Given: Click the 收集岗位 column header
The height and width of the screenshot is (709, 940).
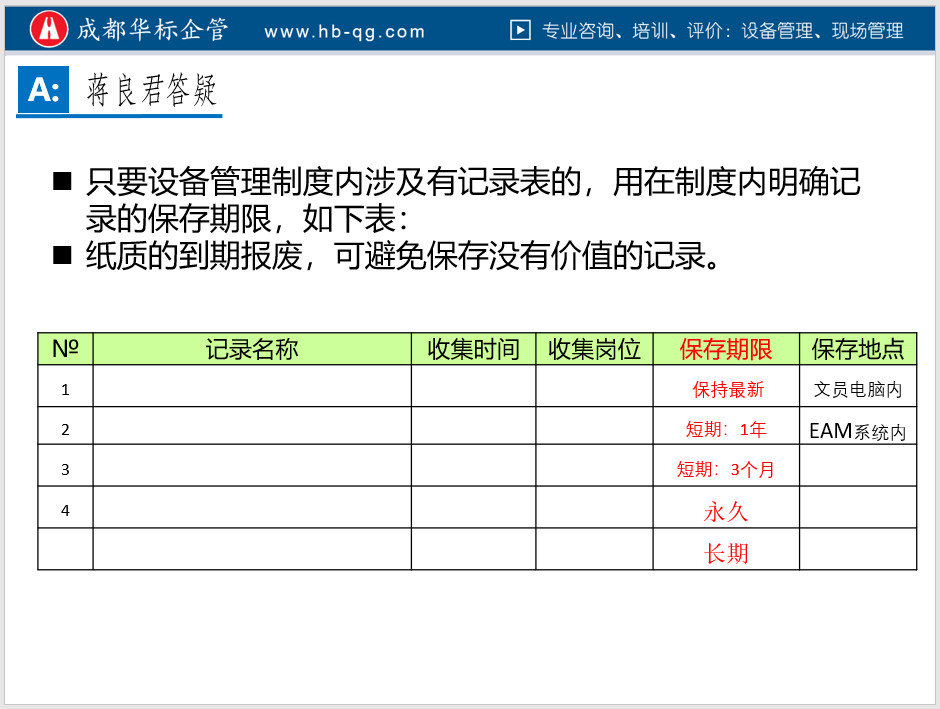Looking at the screenshot, I should coord(594,349).
